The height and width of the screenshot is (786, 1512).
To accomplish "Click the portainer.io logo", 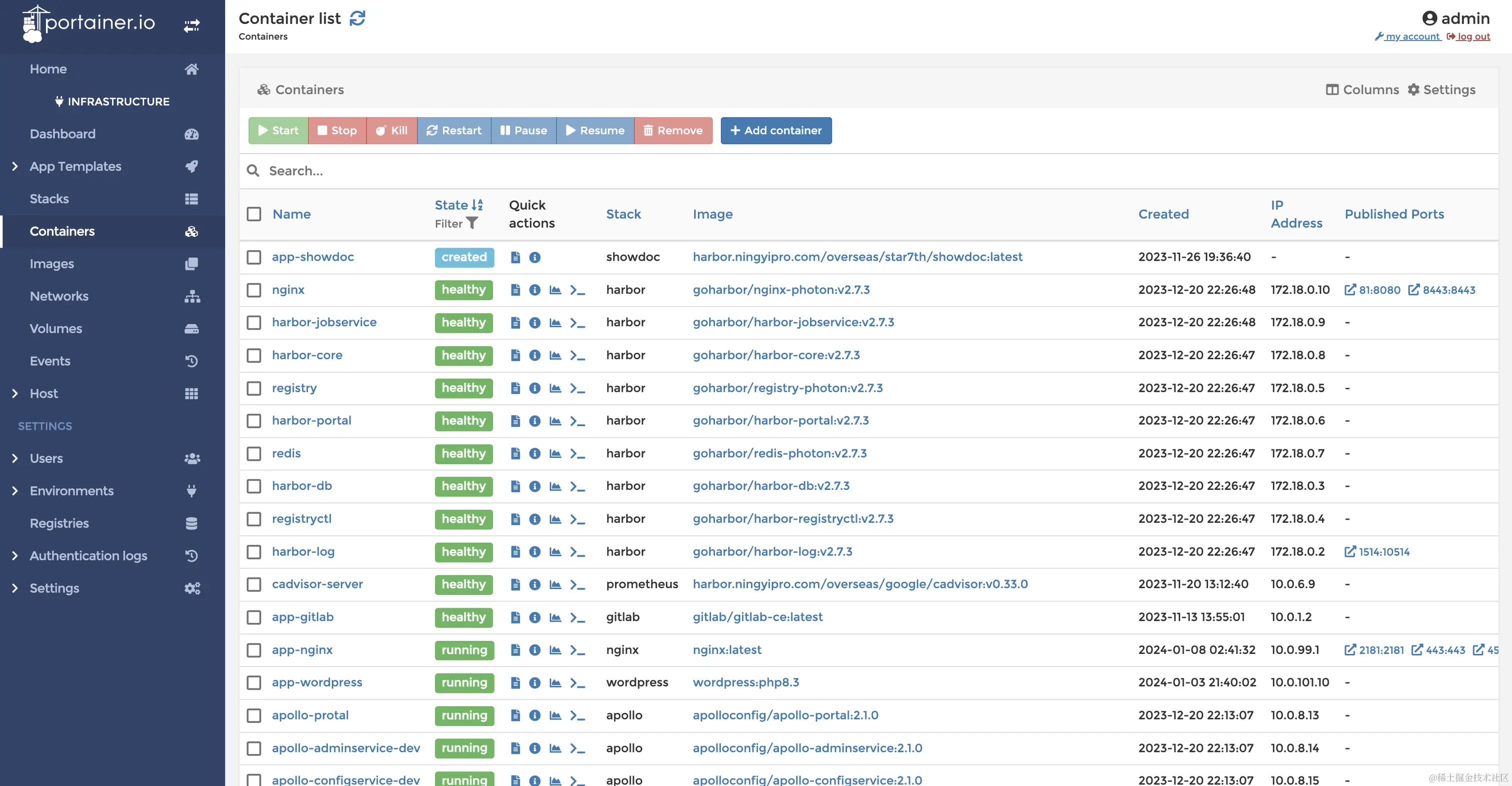I will click(x=88, y=24).
